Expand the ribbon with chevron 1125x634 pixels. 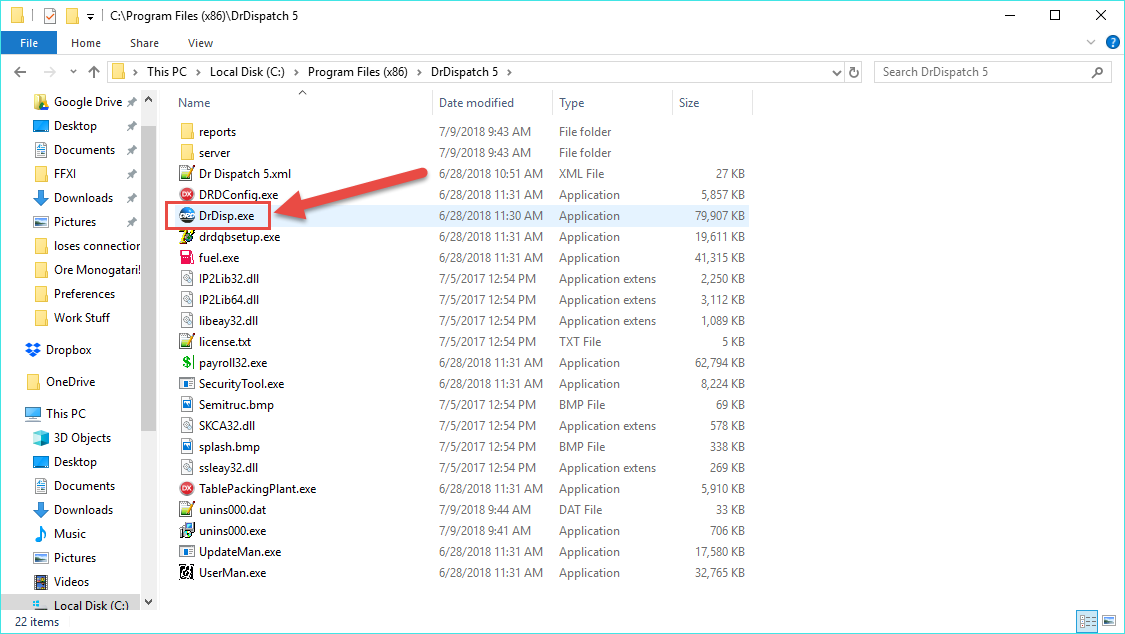(1091, 42)
